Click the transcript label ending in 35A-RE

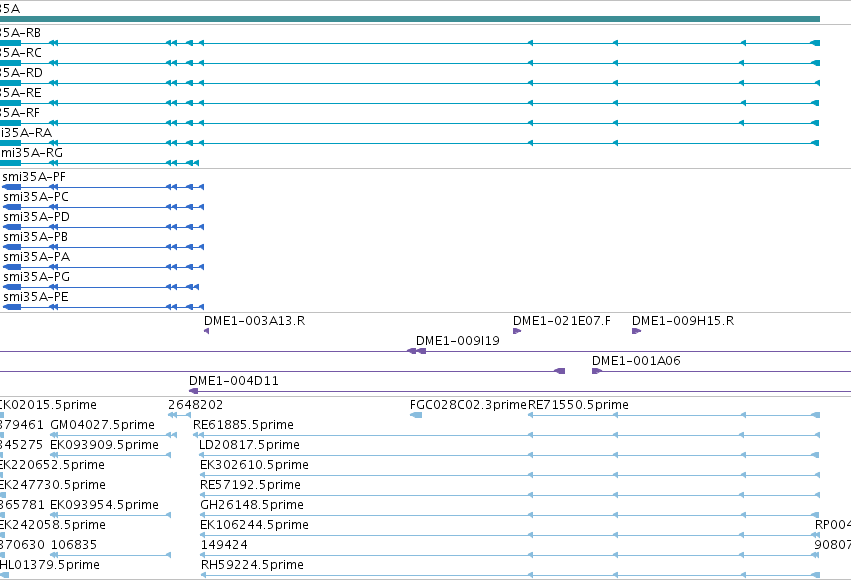tap(21, 93)
